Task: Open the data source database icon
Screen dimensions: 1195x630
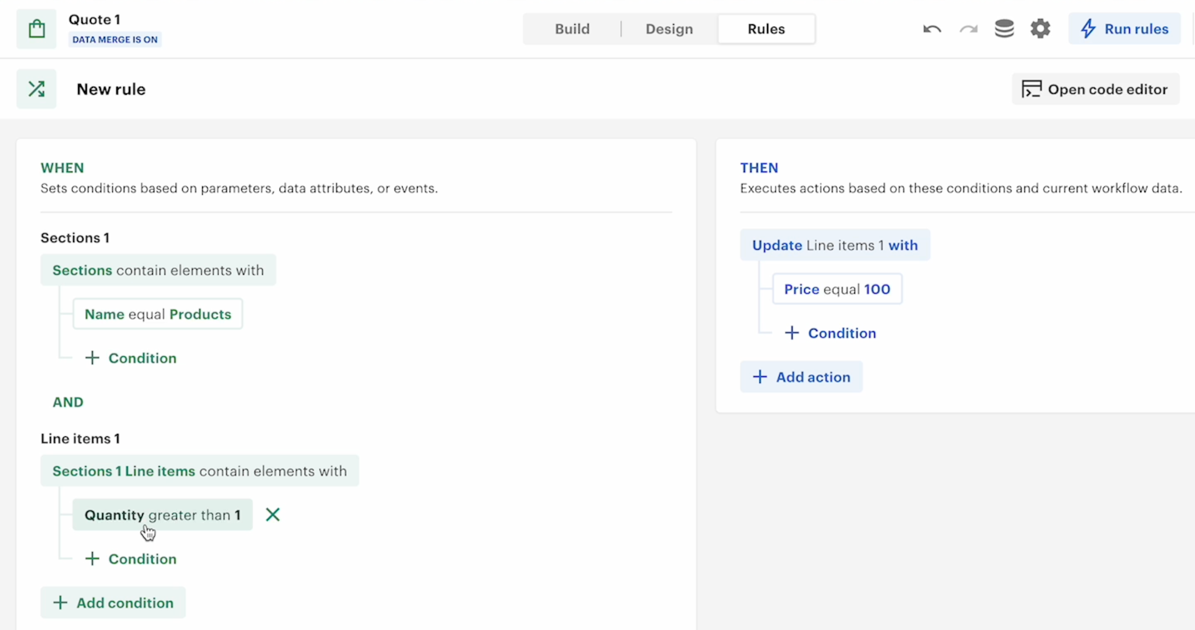Action: pyautogui.click(x=1003, y=28)
